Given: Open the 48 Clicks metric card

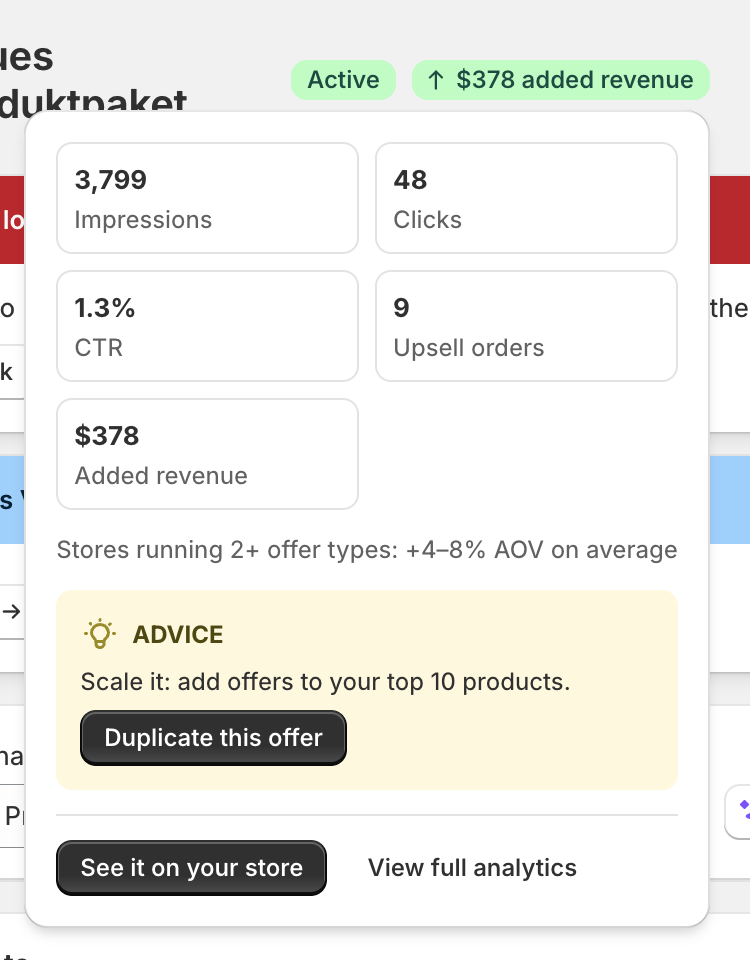Looking at the screenshot, I should tap(526, 198).
